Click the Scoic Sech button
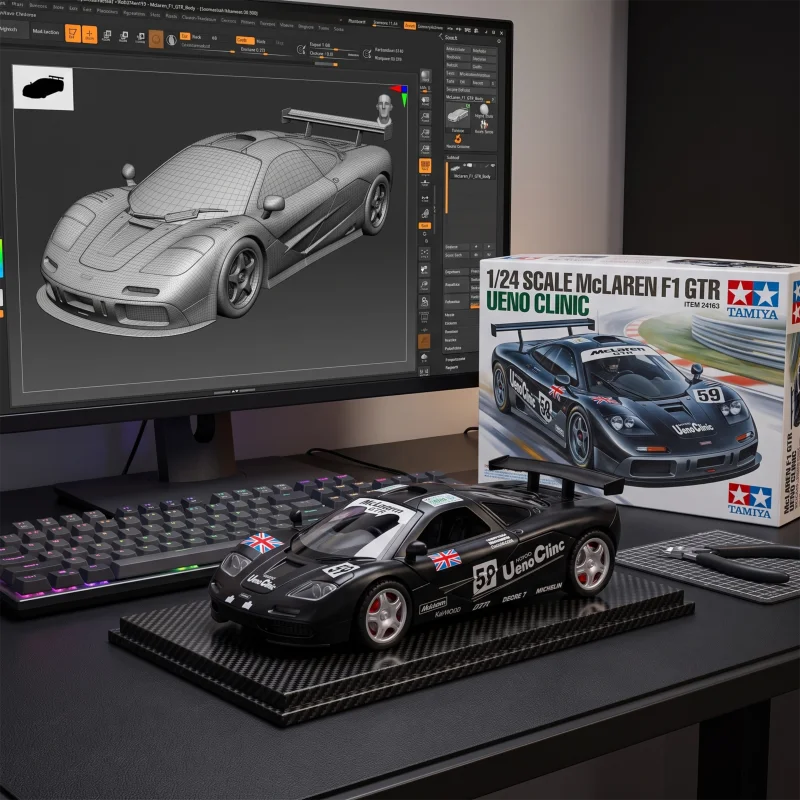The width and height of the screenshot is (800, 800). coord(457,255)
